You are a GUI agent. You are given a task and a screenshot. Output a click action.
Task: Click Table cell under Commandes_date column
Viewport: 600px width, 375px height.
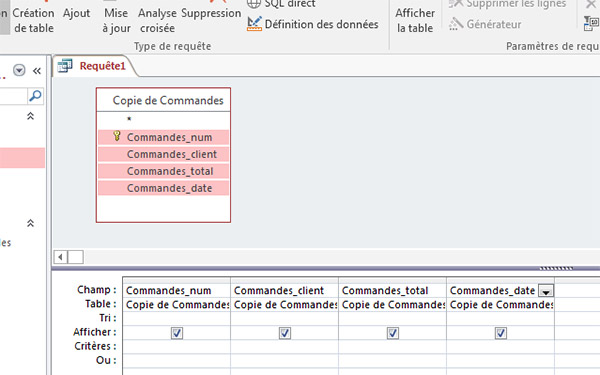coord(500,305)
